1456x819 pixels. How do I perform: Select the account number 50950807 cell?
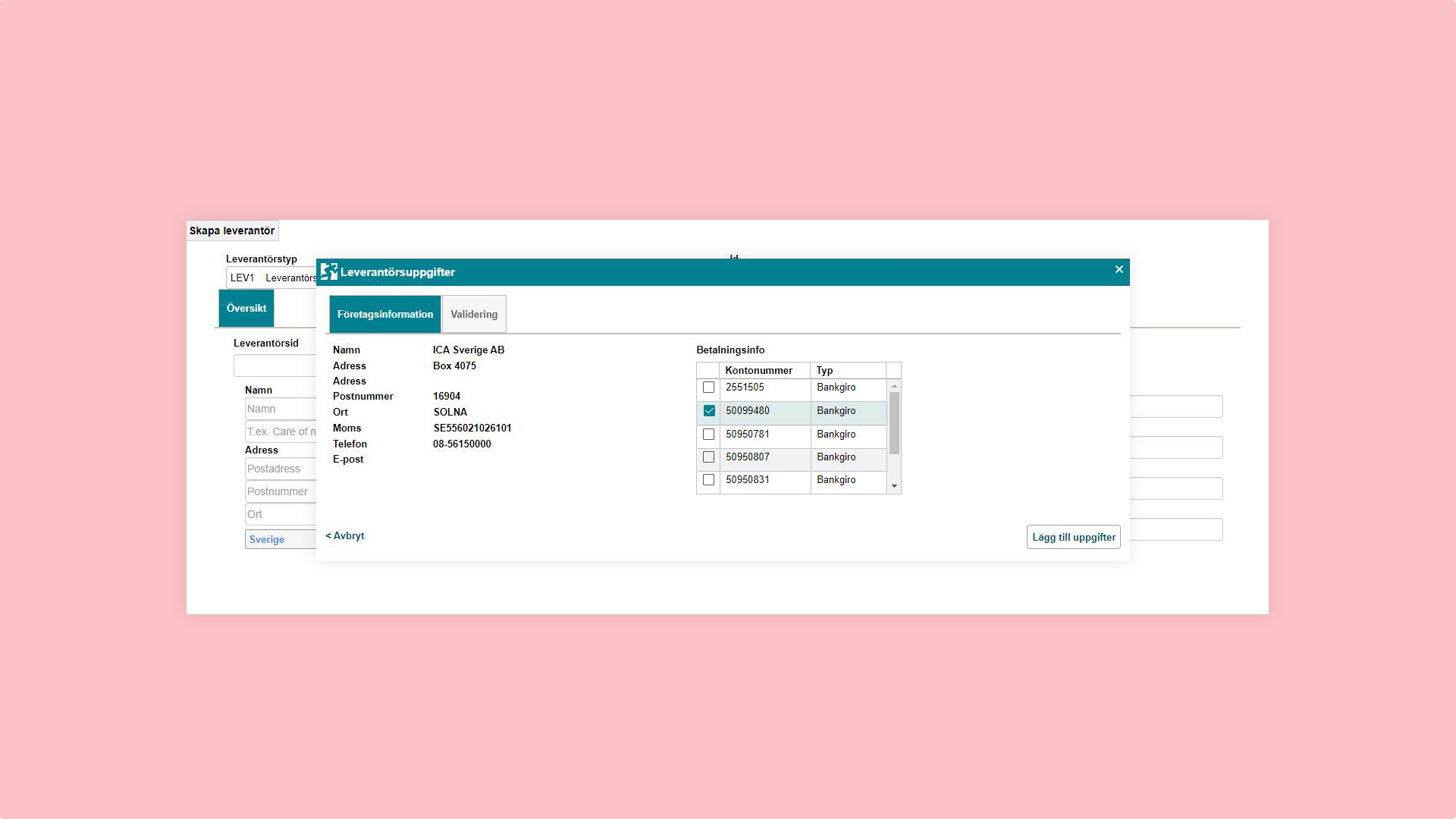pos(765,459)
